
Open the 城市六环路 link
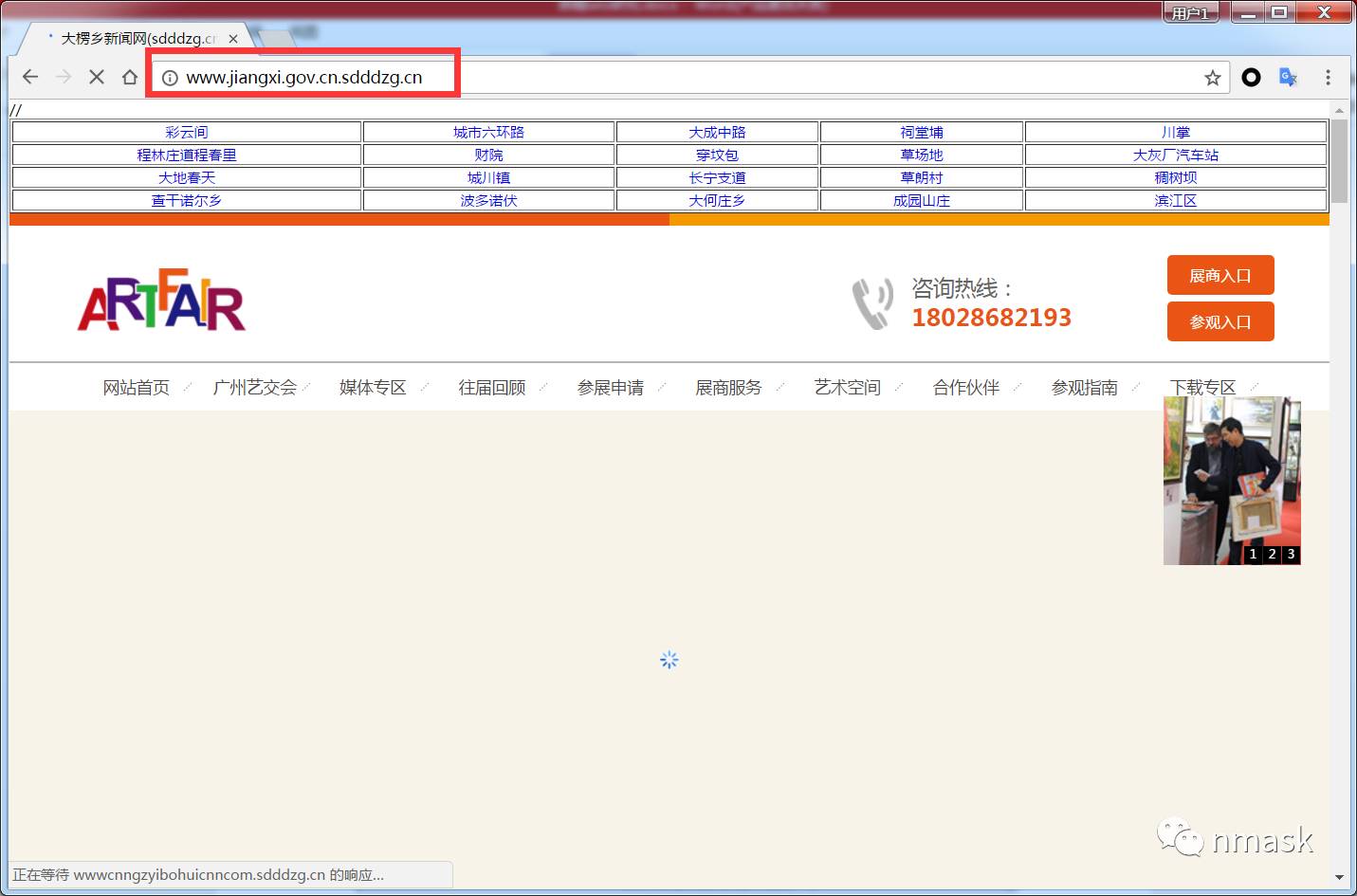click(488, 133)
